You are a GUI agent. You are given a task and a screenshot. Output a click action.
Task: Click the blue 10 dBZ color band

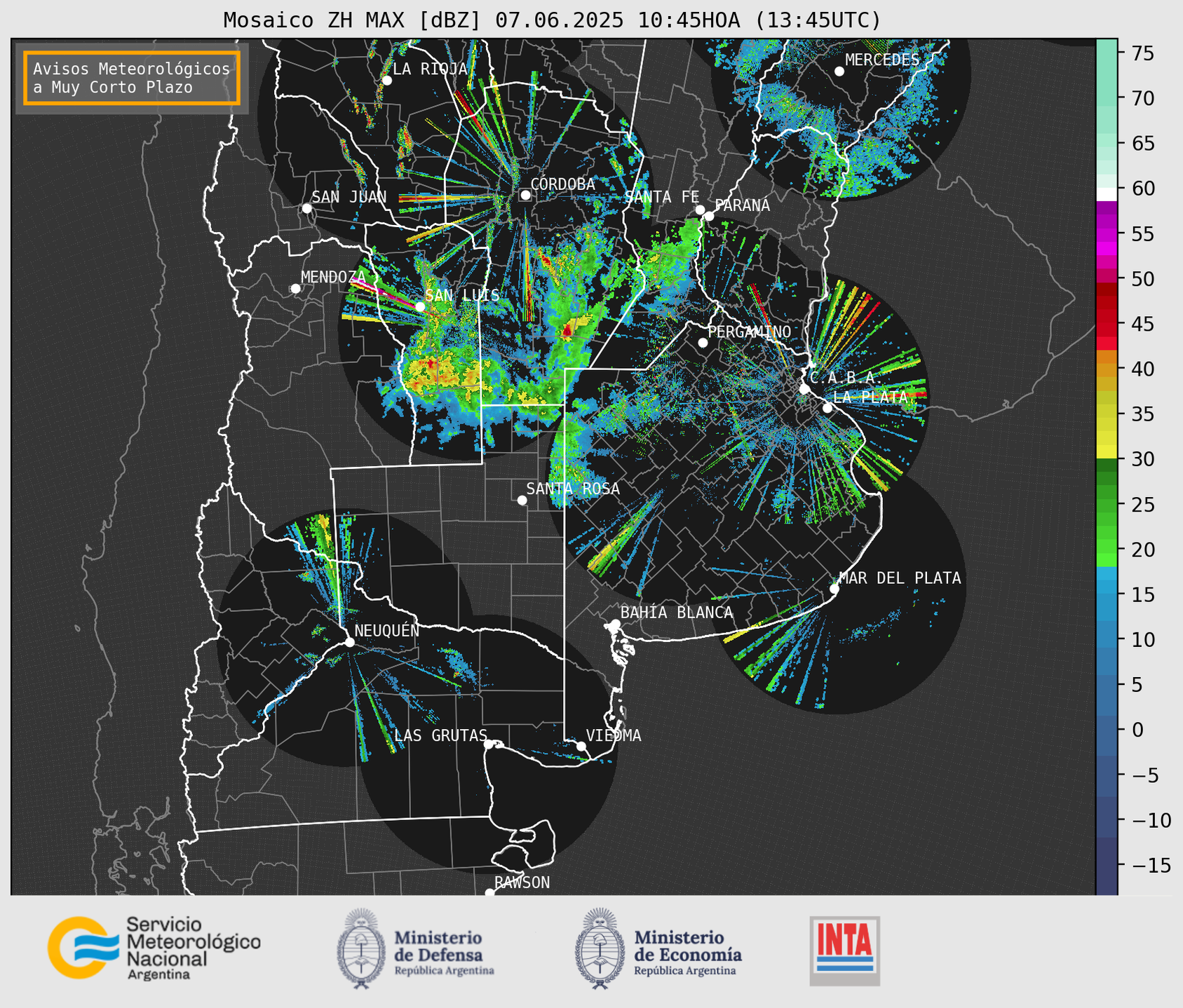[1107, 639]
